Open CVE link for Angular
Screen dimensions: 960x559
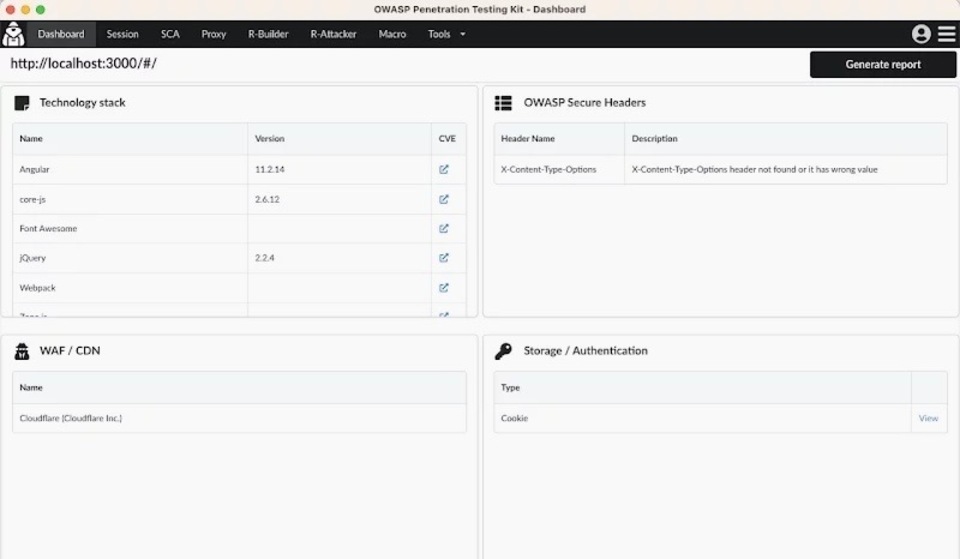(x=444, y=170)
